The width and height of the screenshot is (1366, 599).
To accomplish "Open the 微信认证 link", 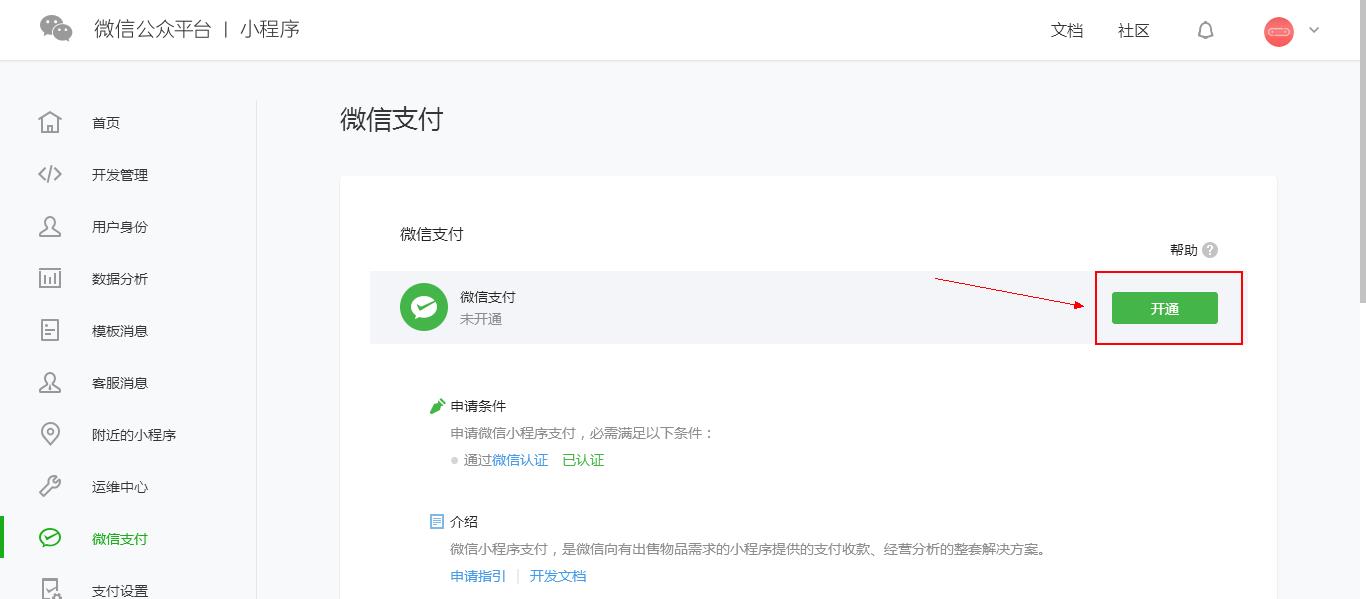I will coord(520,460).
